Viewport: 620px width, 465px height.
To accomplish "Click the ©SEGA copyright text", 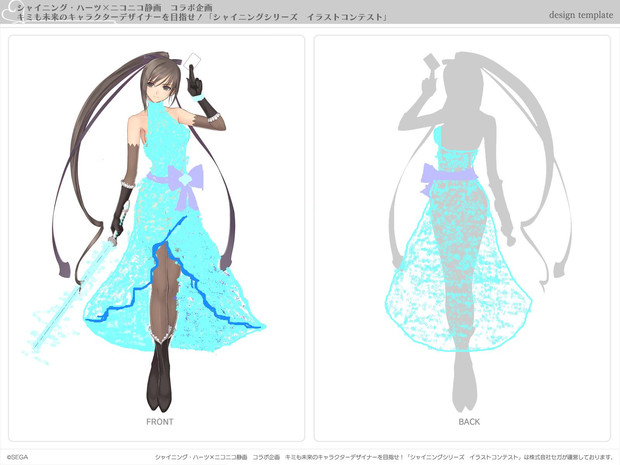I will pos(18,457).
